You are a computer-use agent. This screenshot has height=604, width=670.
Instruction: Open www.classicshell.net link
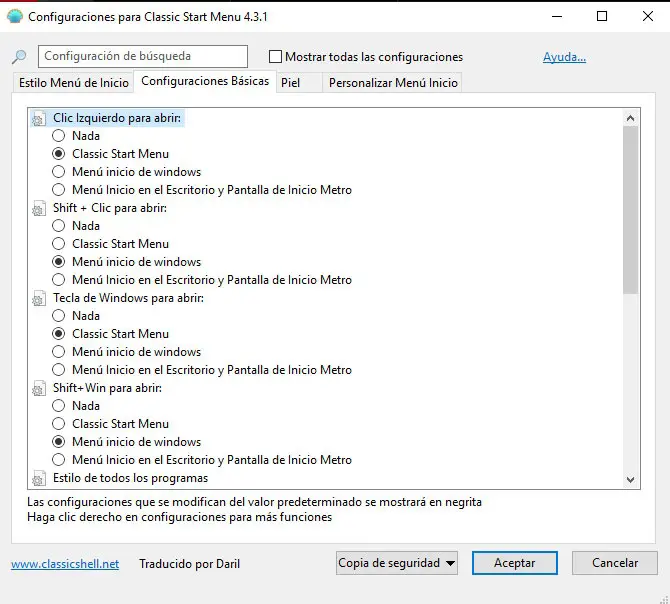[x=65, y=564]
